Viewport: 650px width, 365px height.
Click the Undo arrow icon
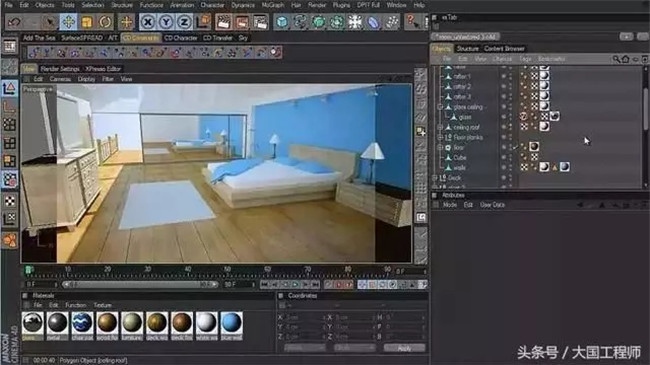pyautogui.click(x=14, y=22)
